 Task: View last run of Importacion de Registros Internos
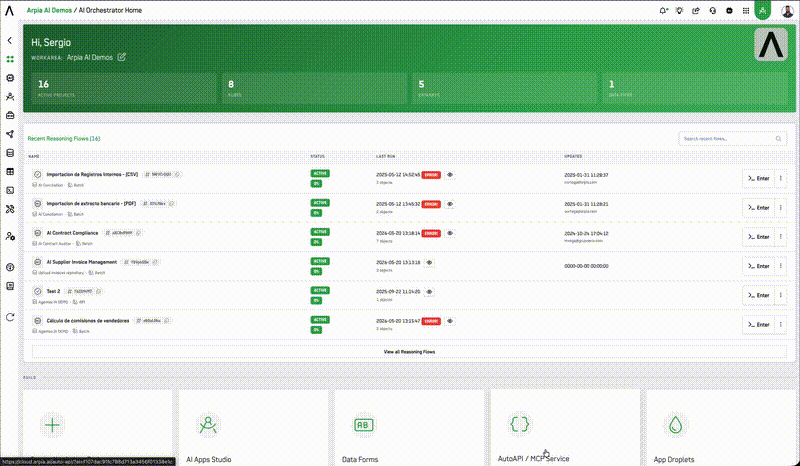[450, 175]
